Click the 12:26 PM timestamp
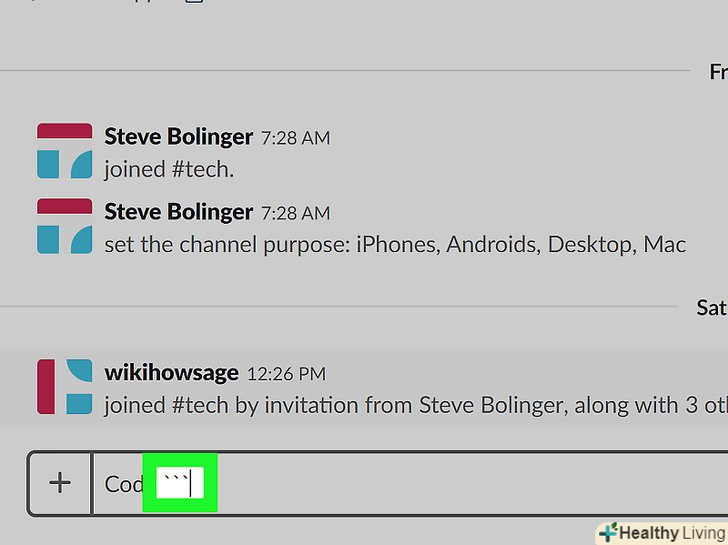This screenshot has width=728, height=545. point(286,375)
